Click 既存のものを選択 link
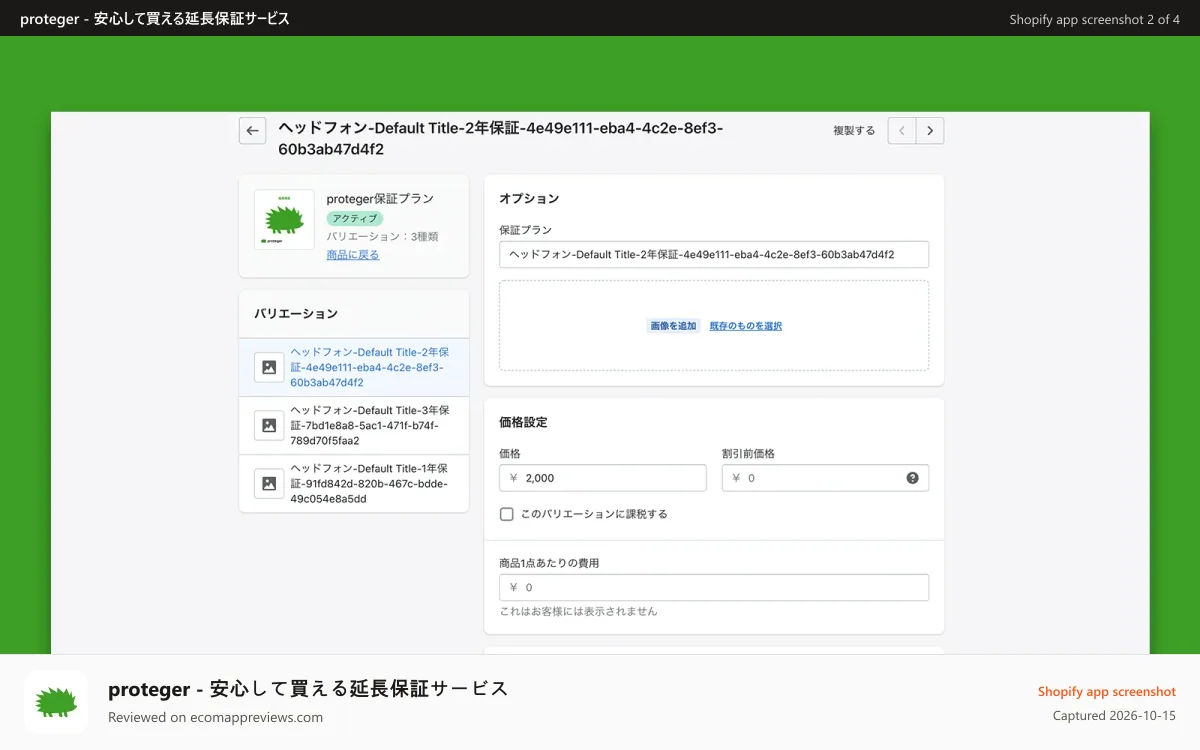 tap(746, 326)
